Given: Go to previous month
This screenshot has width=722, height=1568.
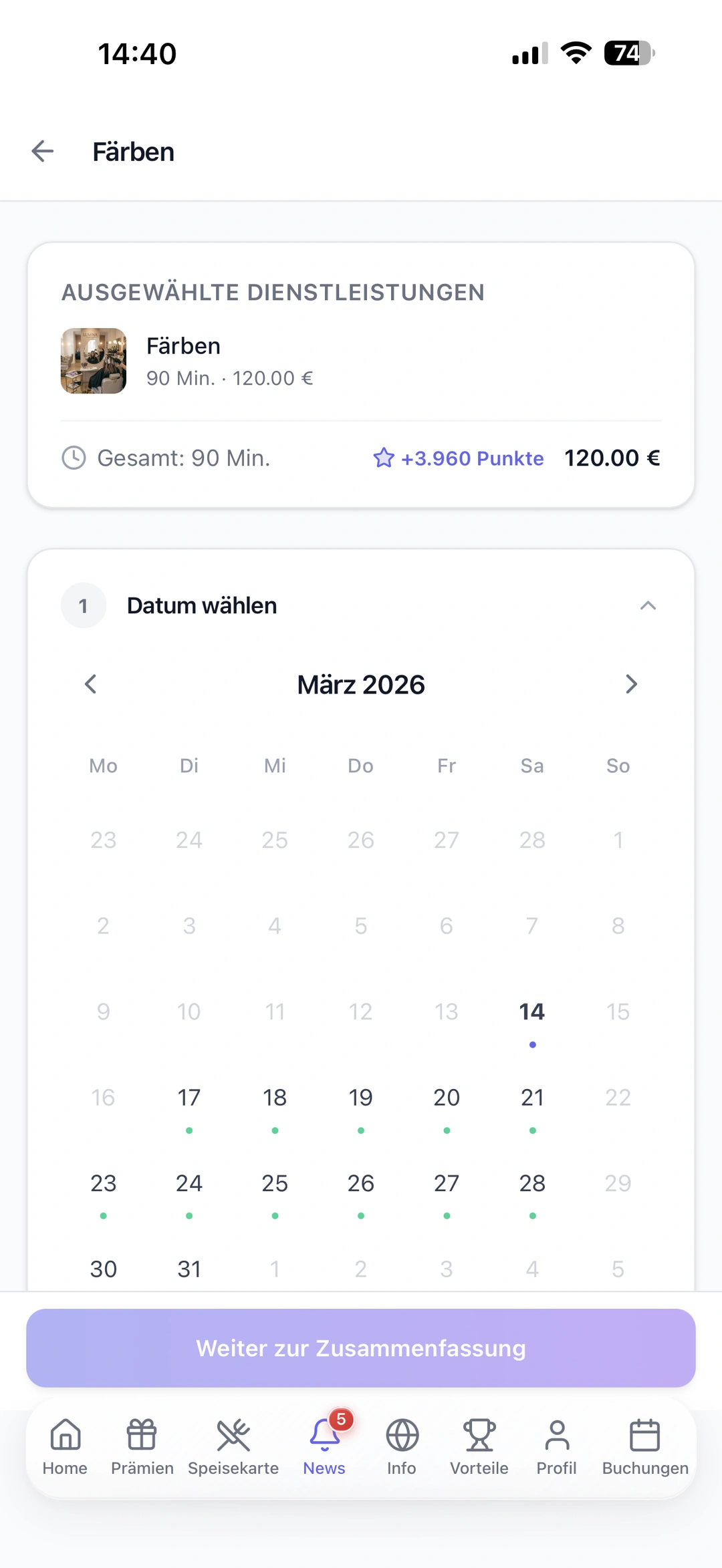Looking at the screenshot, I should (x=91, y=684).
